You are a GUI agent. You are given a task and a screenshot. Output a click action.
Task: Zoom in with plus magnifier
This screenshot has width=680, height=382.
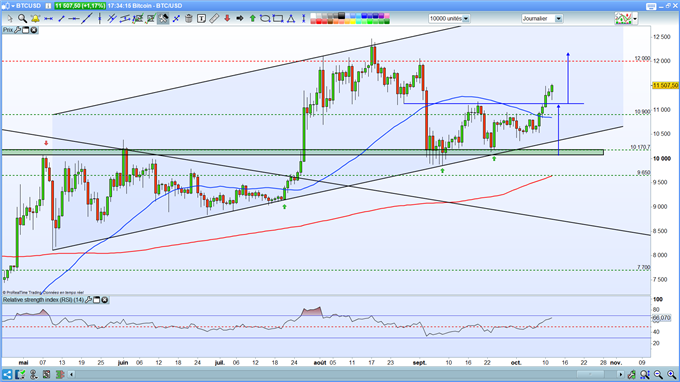tap(672, 375)
